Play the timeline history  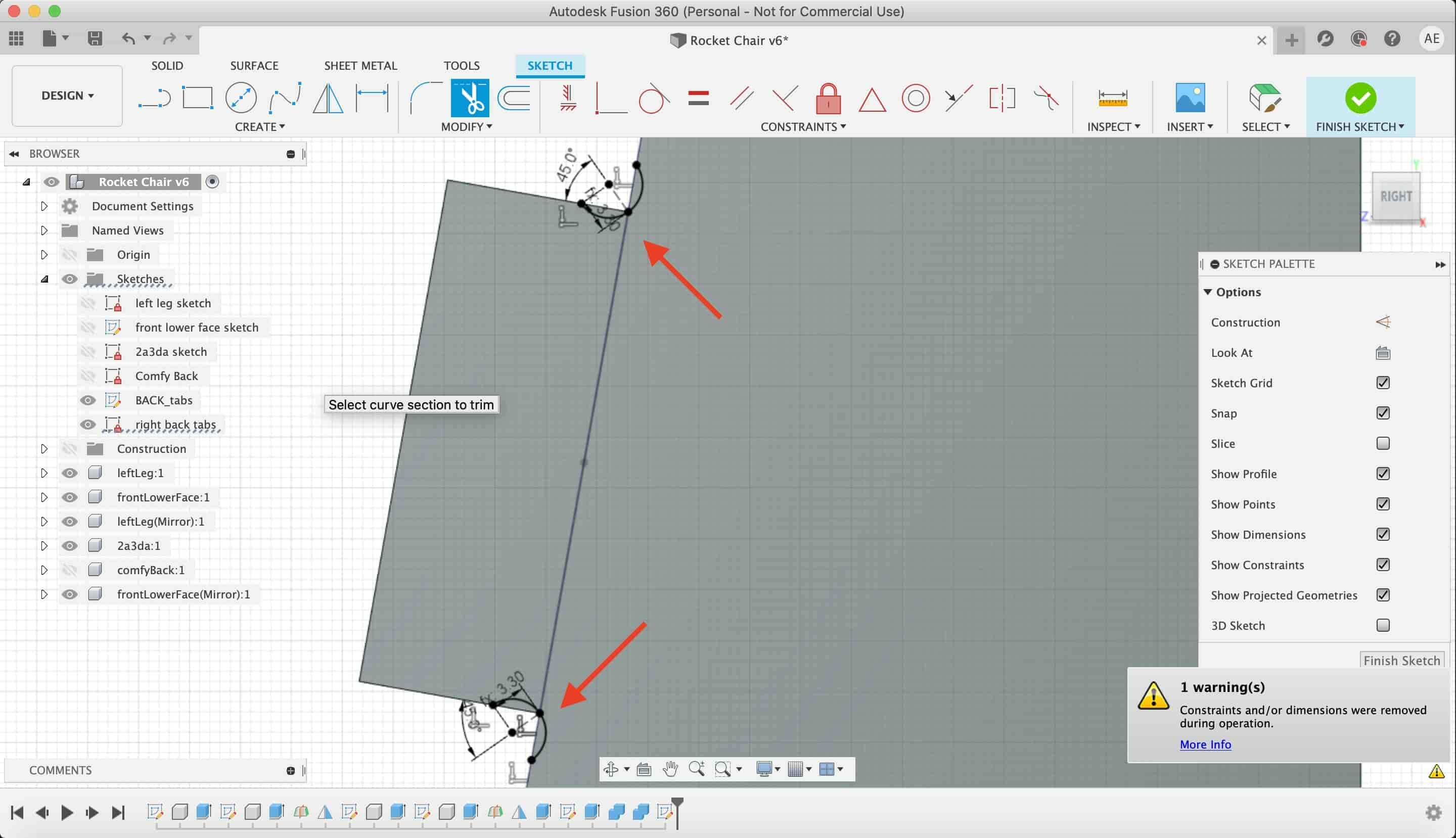(67, 812)
